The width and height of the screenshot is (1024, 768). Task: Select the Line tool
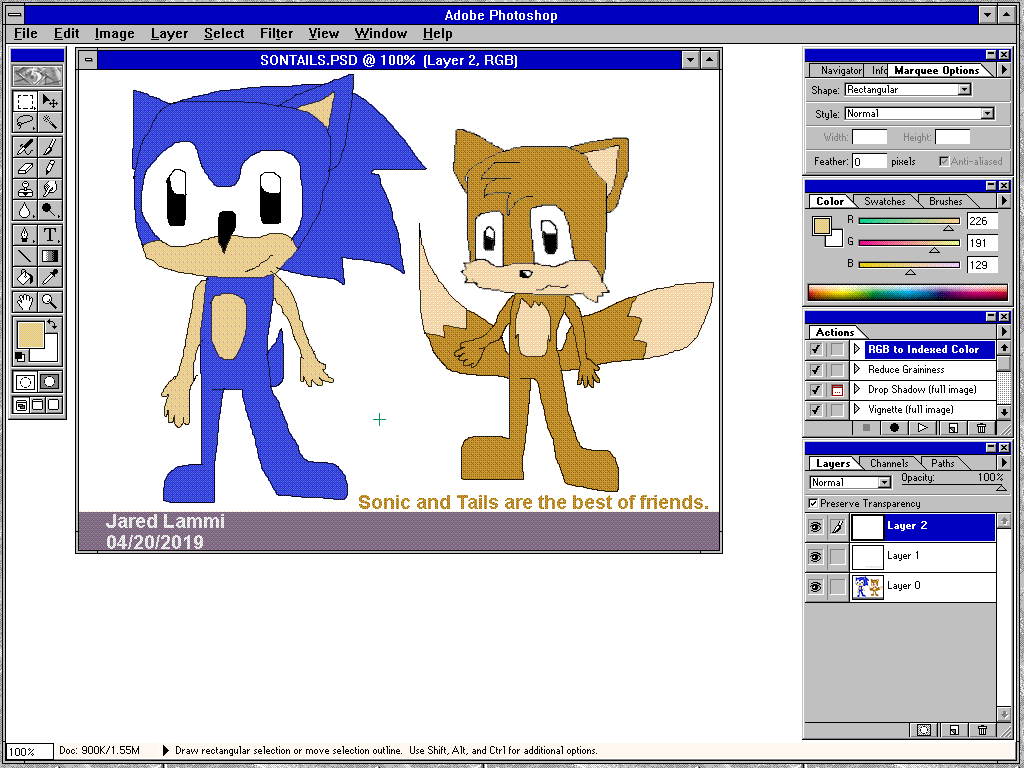[25, 255]
